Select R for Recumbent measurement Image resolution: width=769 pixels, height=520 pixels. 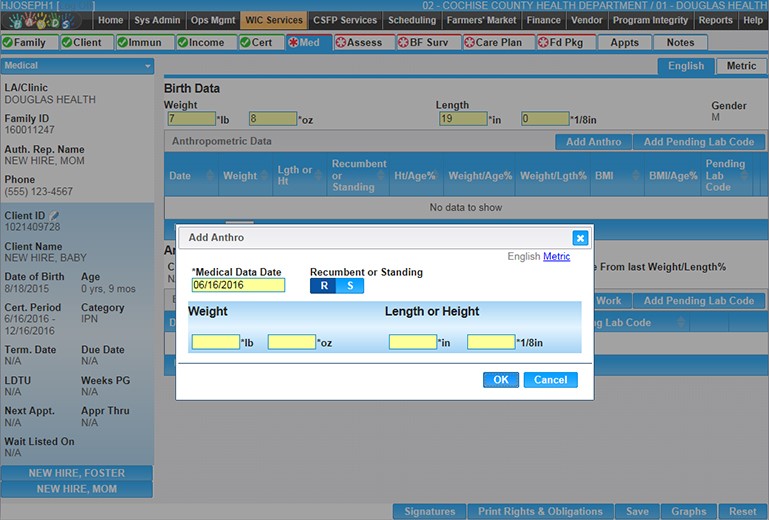323,286
